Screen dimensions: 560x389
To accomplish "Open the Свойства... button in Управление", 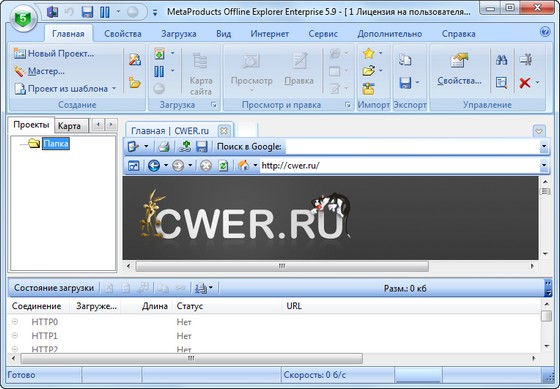I will 459,70.
